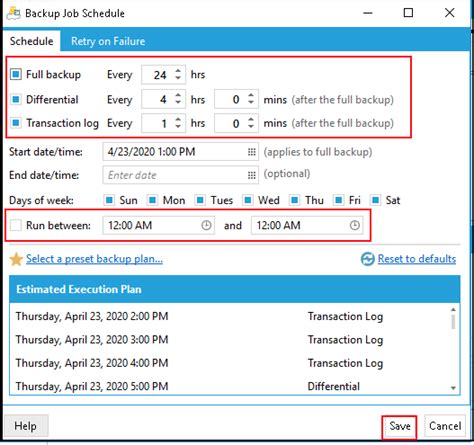Increase Transaction log minutes with up arrow
474x445 pixels.
(x=251, y=119)
